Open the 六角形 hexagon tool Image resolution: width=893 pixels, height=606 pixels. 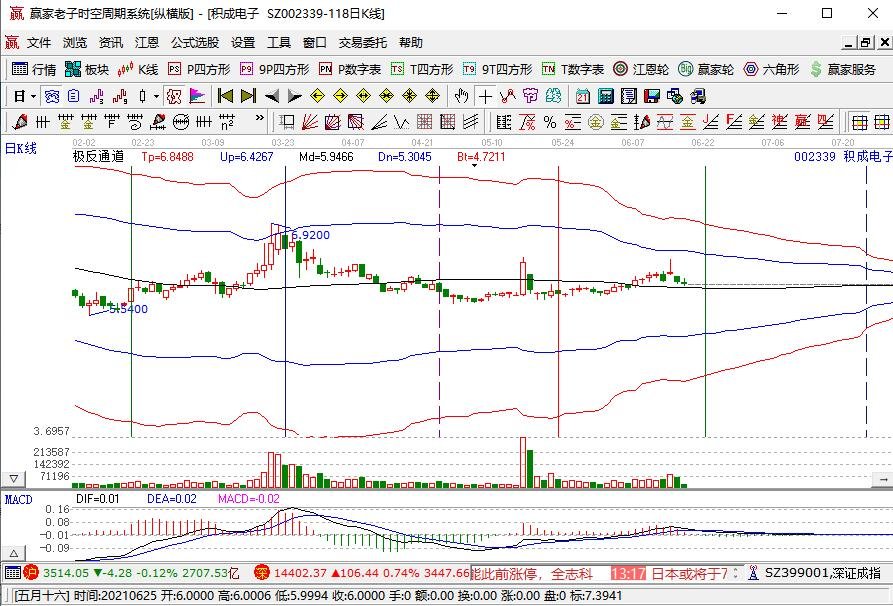tap(771, 69)
